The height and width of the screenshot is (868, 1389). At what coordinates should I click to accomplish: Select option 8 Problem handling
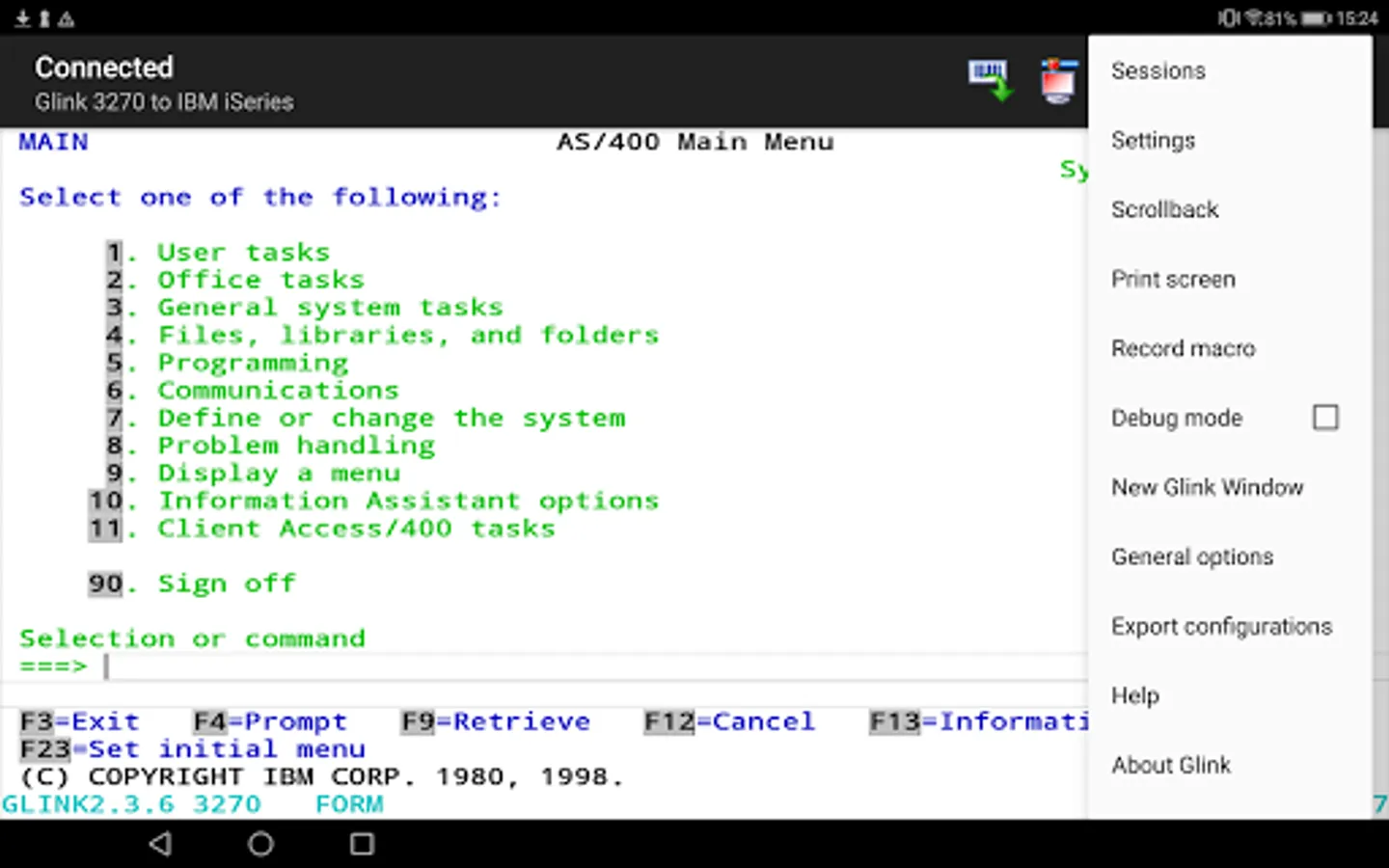(270, 446)
